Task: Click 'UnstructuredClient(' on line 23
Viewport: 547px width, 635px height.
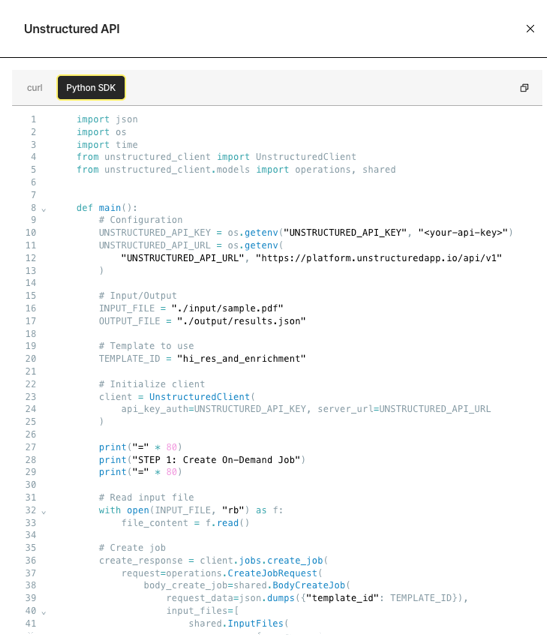Action: tap(202, 397)
